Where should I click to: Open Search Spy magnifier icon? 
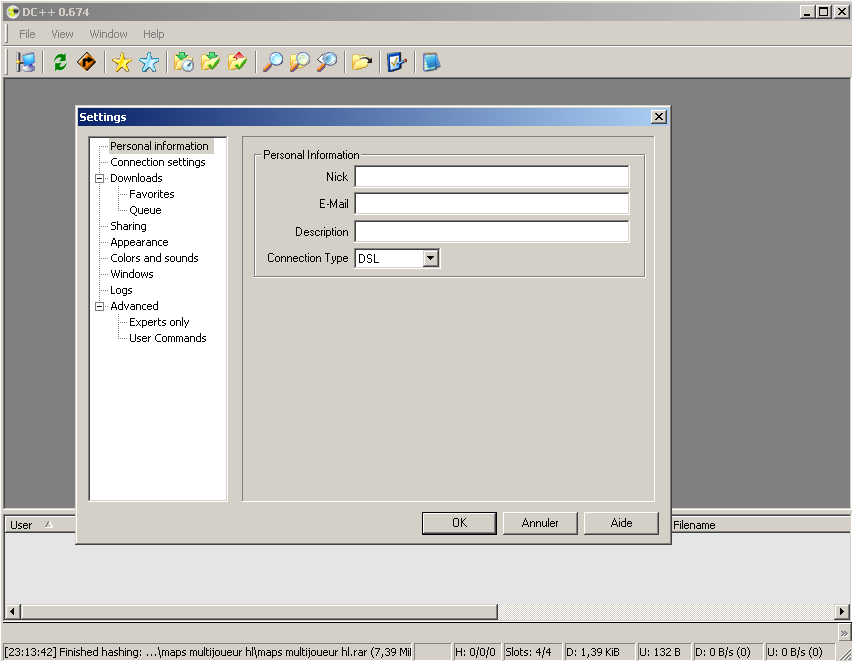click(327, 62)
